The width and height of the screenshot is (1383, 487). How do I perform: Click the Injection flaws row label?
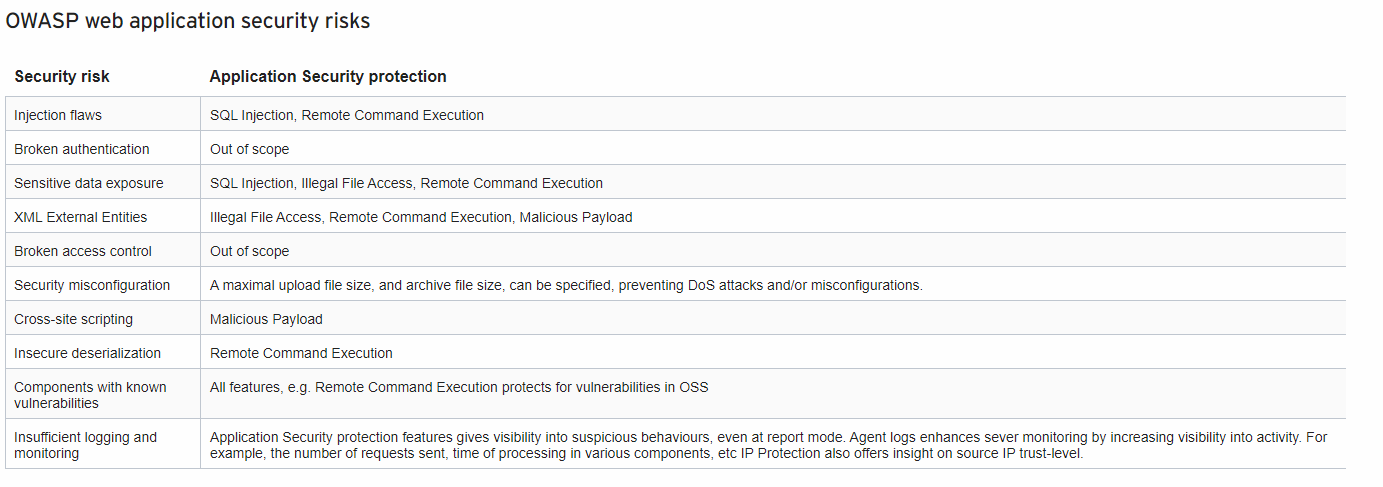(58, 115)
